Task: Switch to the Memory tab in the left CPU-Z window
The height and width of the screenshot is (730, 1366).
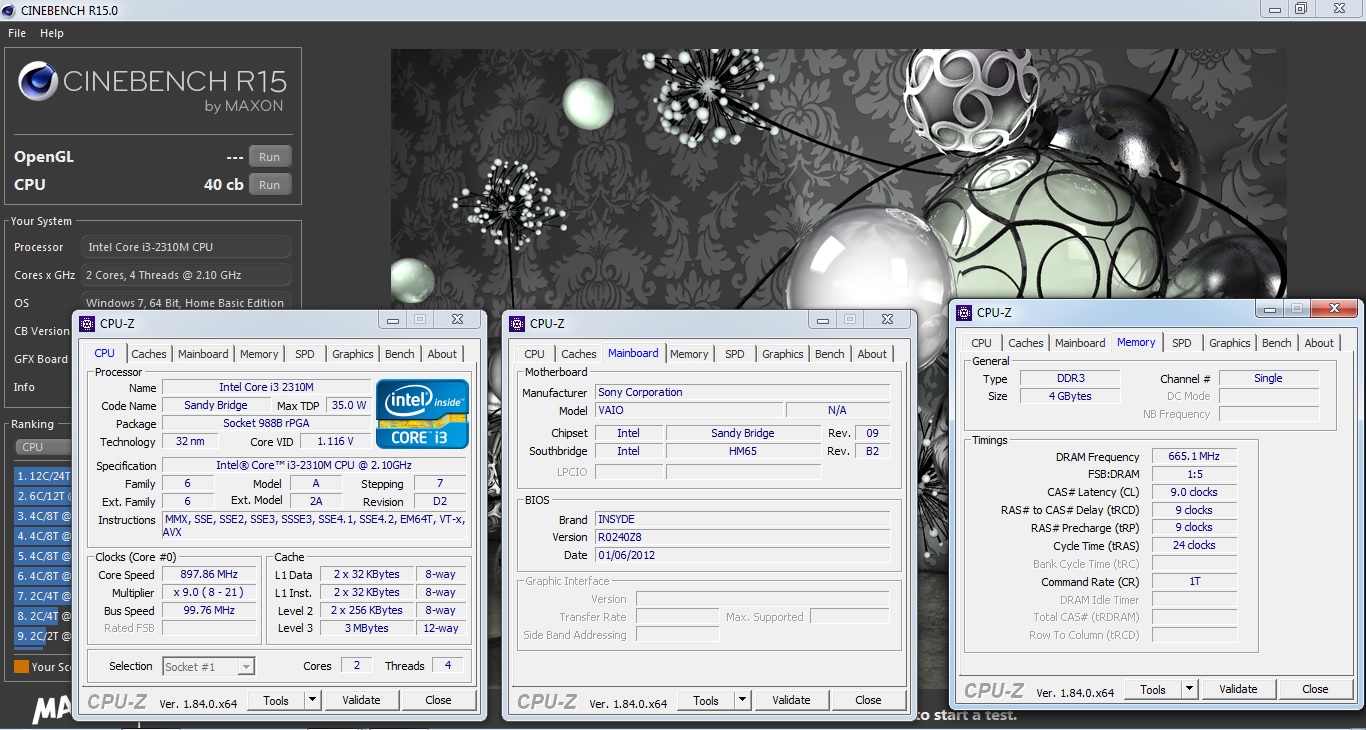Action: 259,354
